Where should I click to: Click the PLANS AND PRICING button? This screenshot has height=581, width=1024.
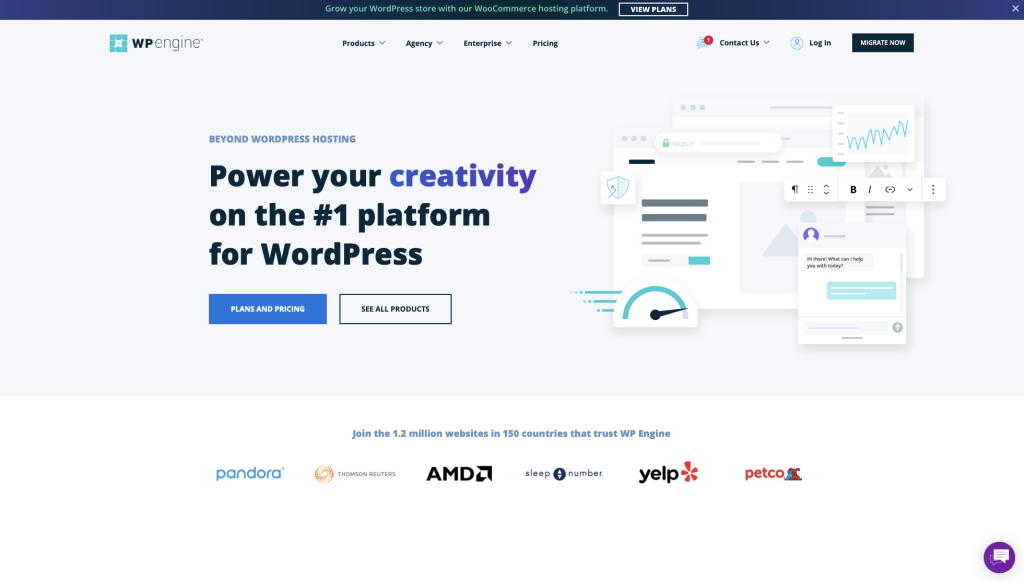(268, 309)
